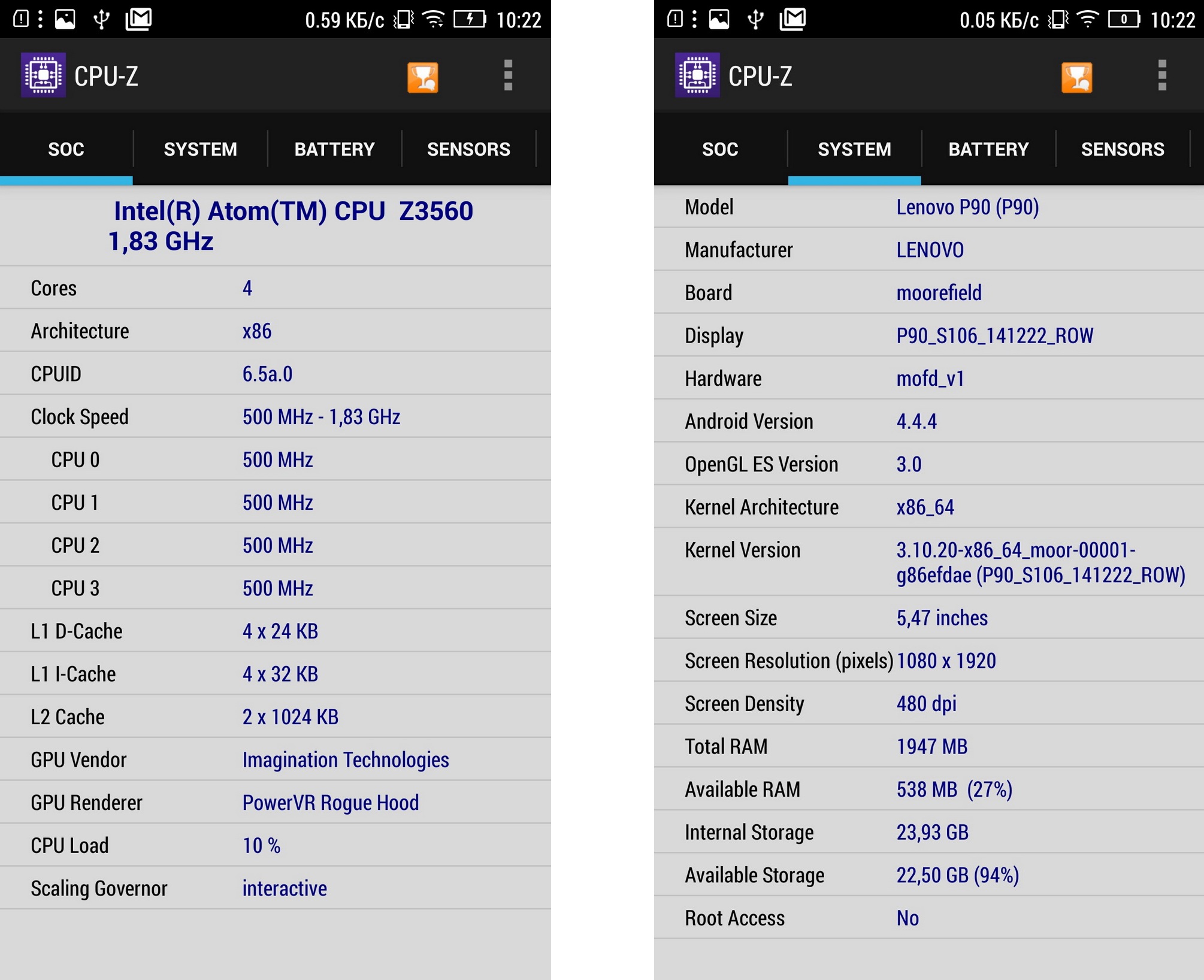
Task: Tap Clock Speed range value
Action: click(321, 417)
